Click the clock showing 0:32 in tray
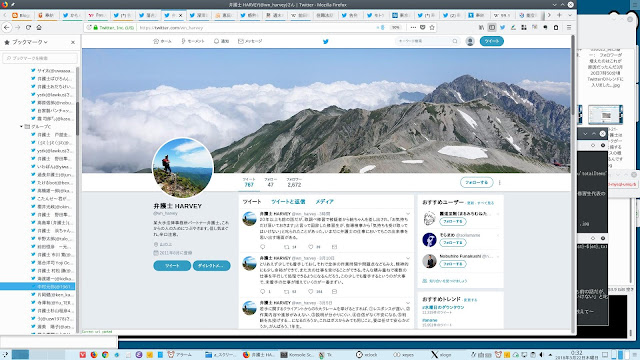The image size is (640, 360). click(x=576, y=355)
